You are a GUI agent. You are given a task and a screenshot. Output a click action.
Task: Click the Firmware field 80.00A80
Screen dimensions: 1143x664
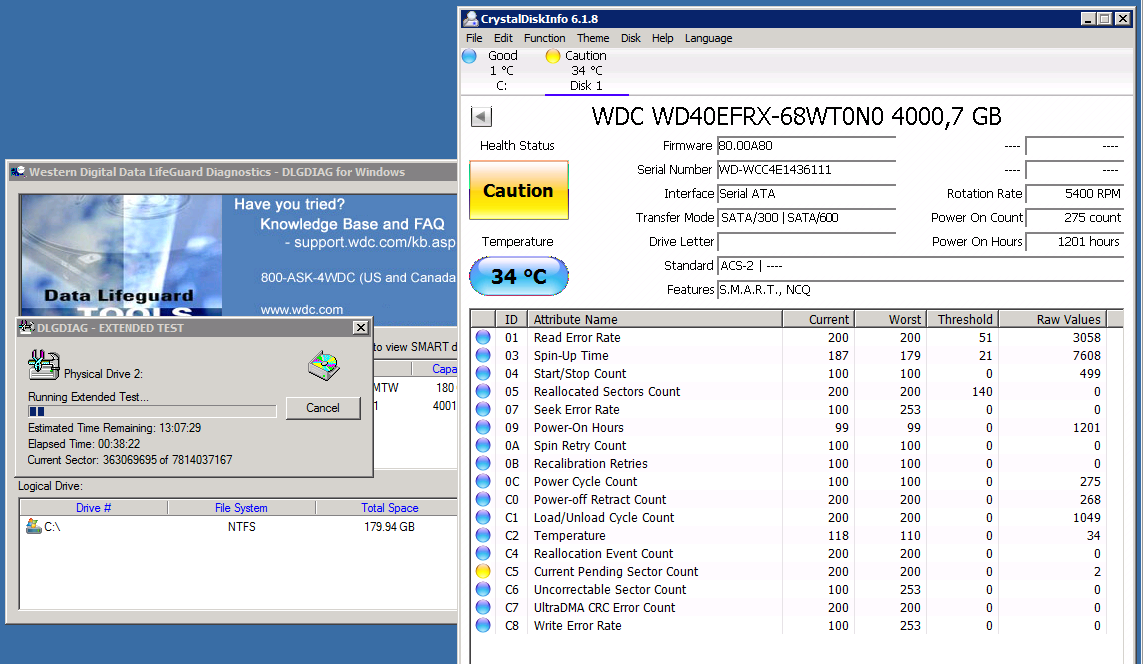pyautogui.click(x=805, y=146)
